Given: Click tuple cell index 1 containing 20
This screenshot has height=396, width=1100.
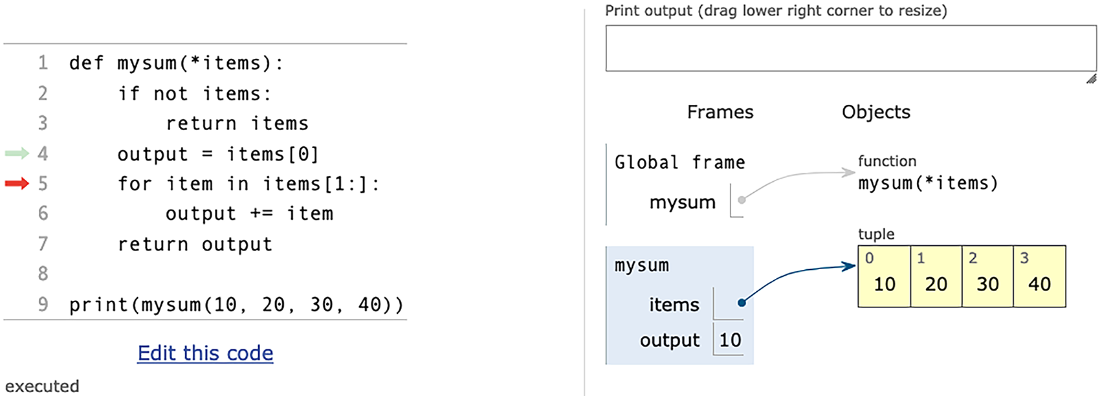Looking at the screenshot, I should tap(936, 277).
